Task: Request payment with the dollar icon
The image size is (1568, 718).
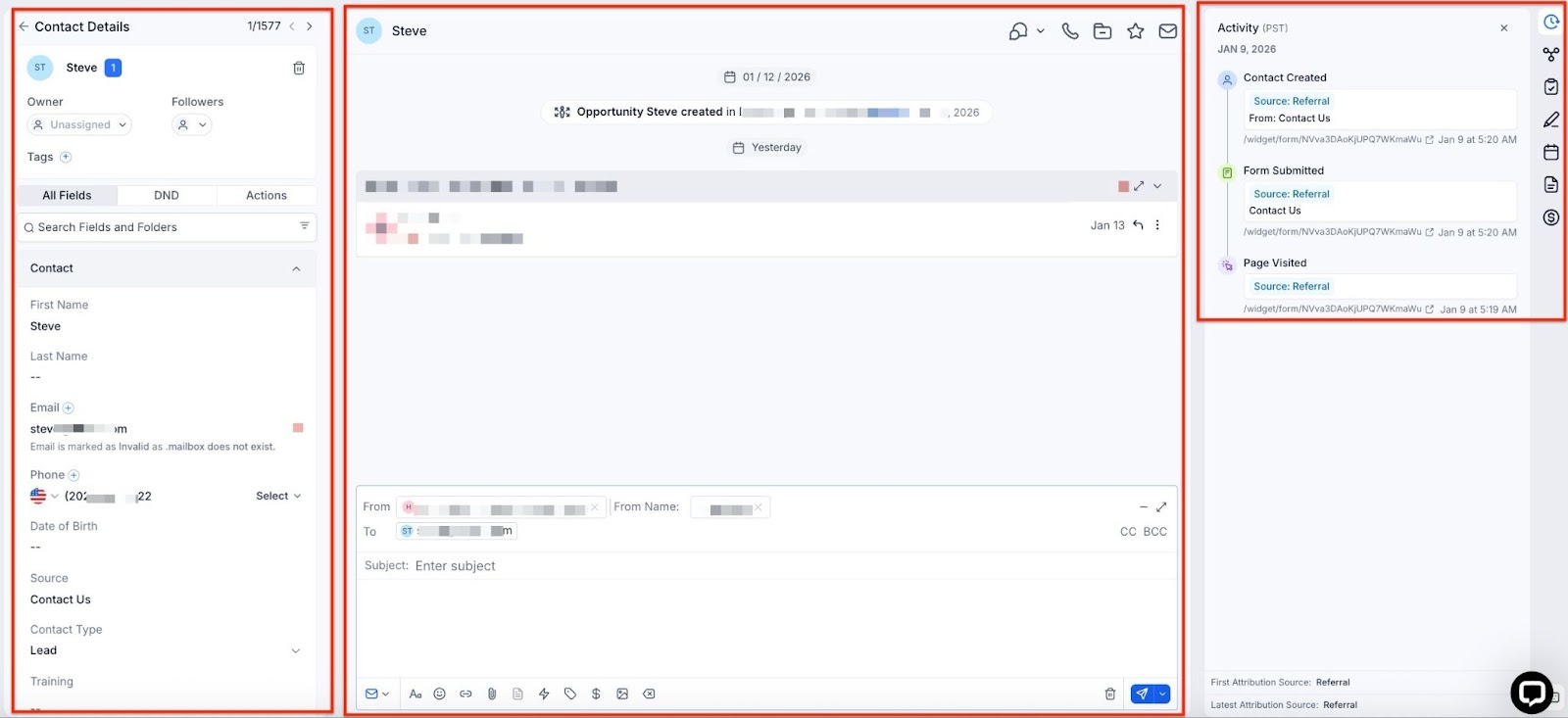Action: click(596, 694)
